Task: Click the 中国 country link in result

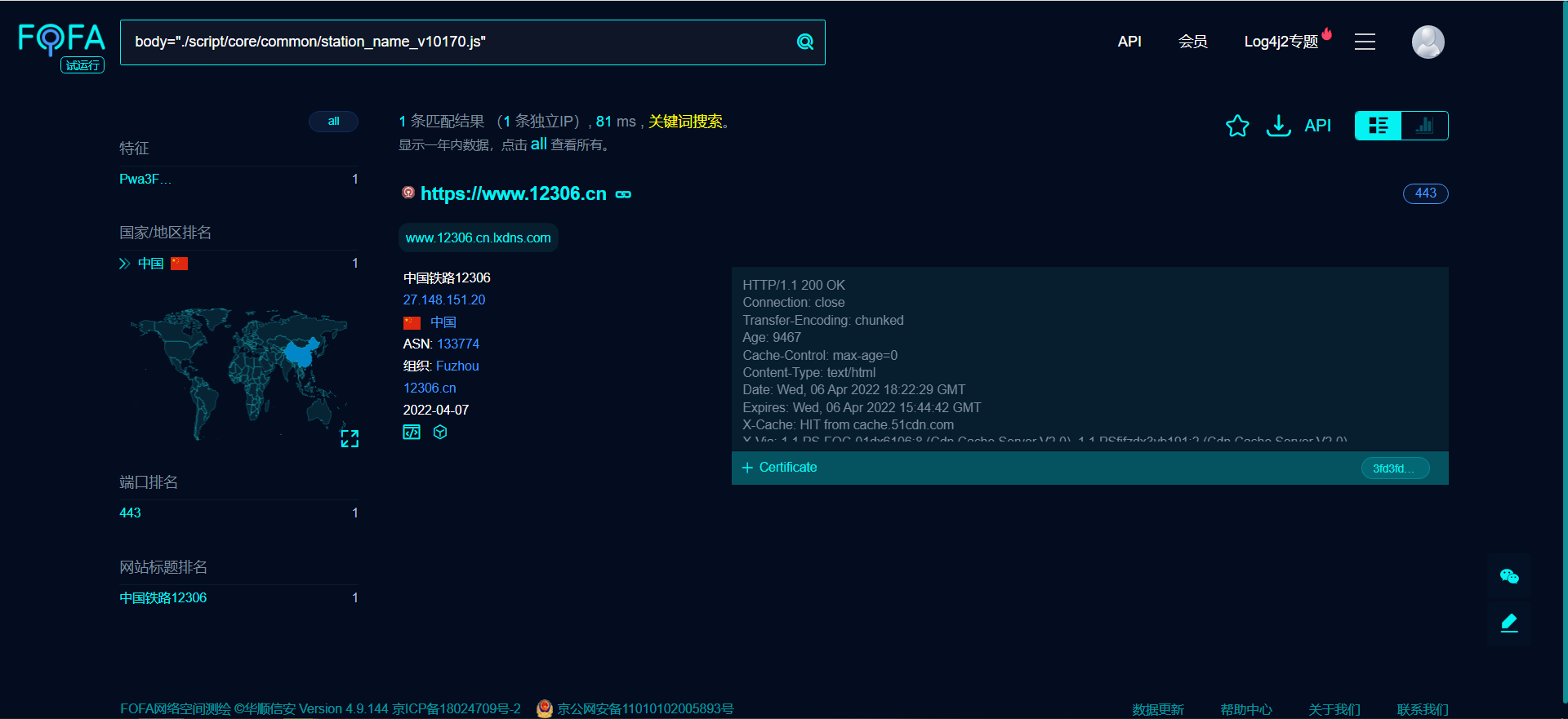Action: pos(443,322)
